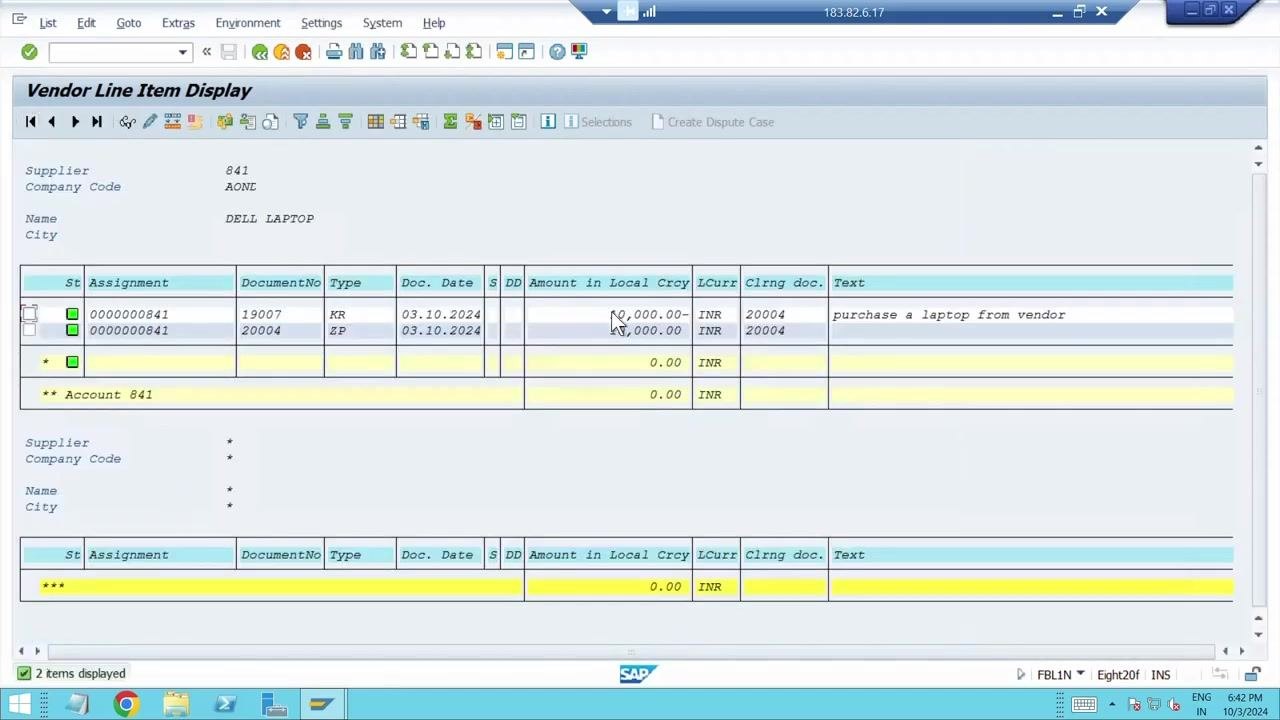The image size is (1280, 720).
Task: Click the command input field
Action: pos(113,52)
